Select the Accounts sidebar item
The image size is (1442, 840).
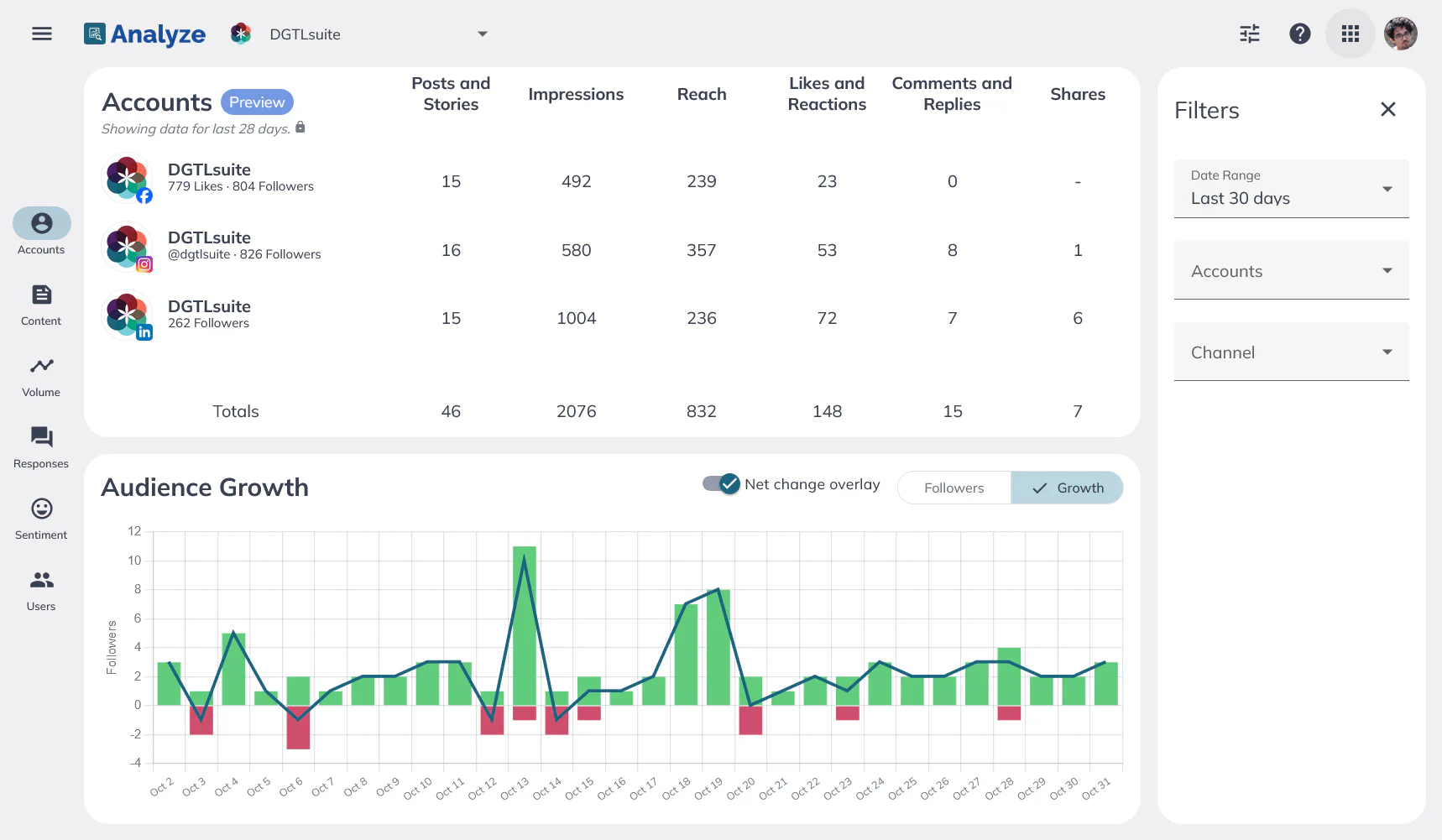point(41,232)
